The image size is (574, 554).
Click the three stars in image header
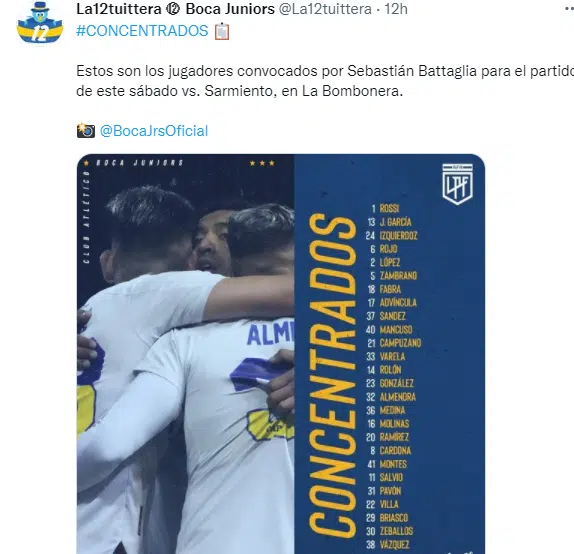coord(262,163)
